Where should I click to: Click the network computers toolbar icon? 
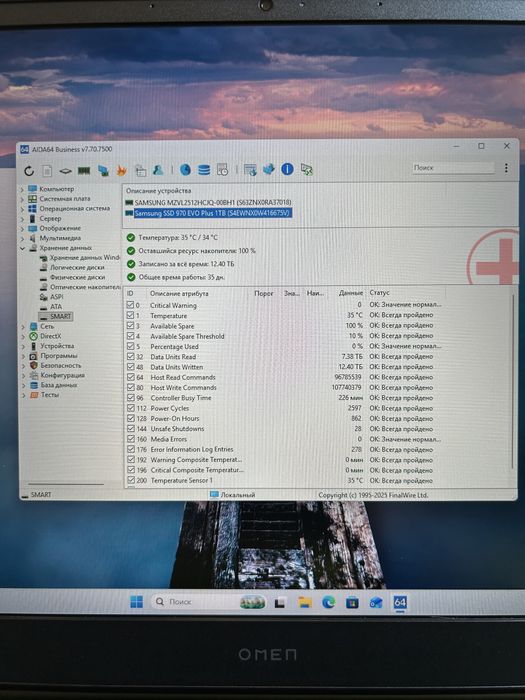coord(103,171)
